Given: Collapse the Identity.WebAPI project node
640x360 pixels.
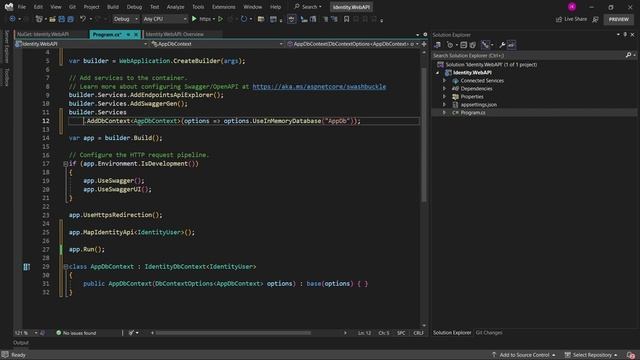Looking at the screenshot, I should tap(438, 73).
